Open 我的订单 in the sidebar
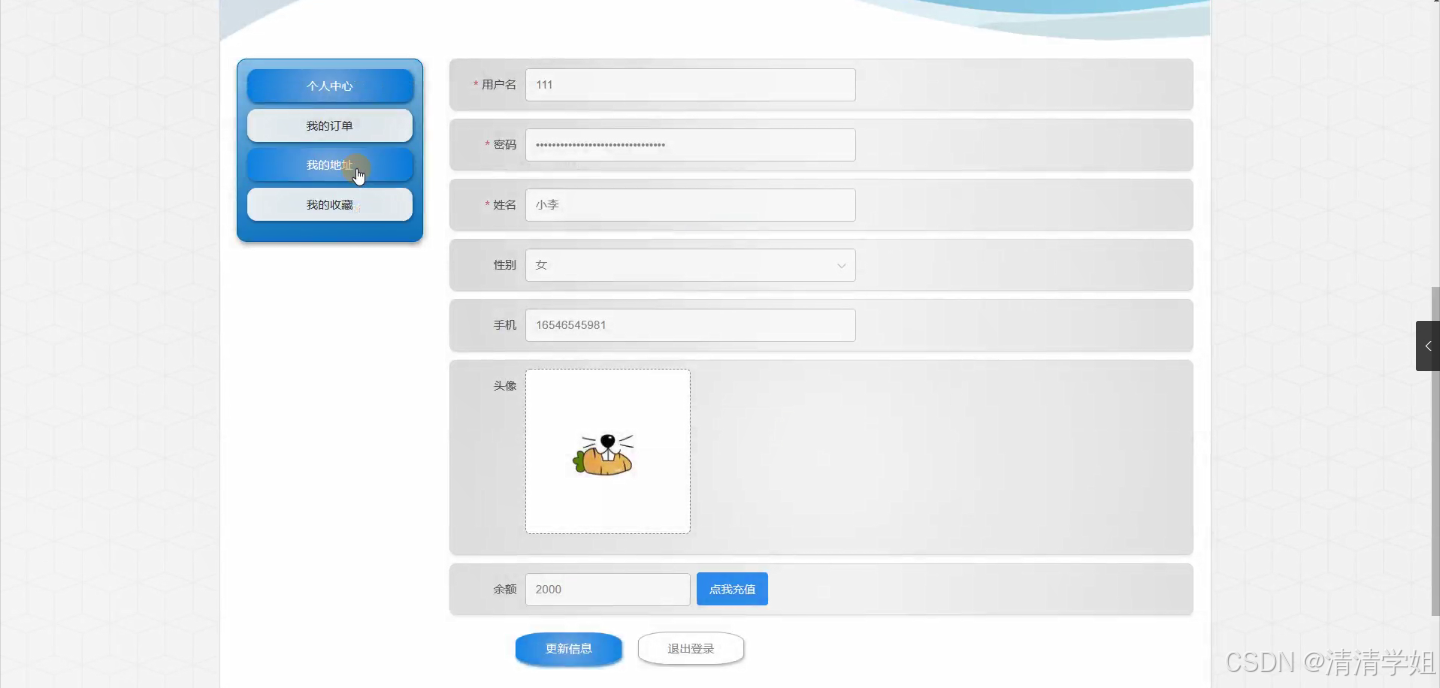This screenshot has height=688, width=1440. [x=330, y=126]
